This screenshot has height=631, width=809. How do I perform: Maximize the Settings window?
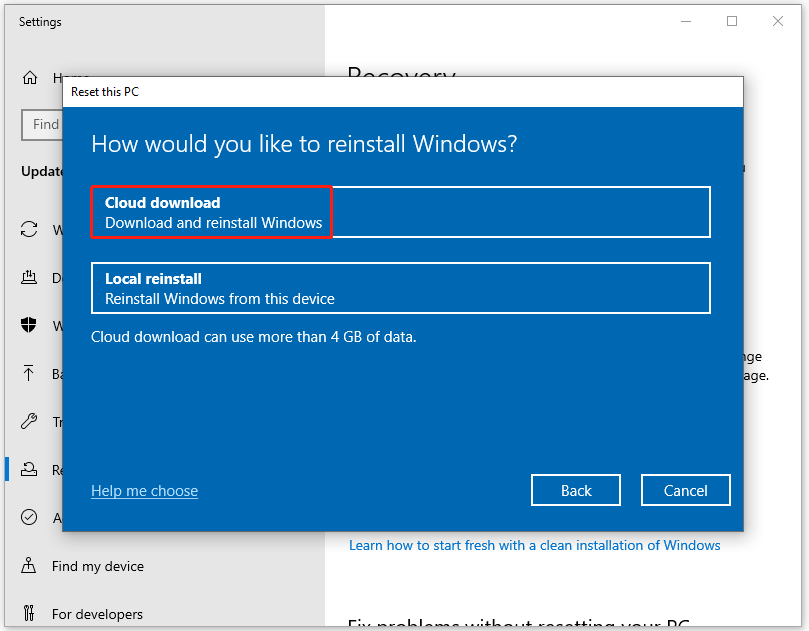pos(732,21)
